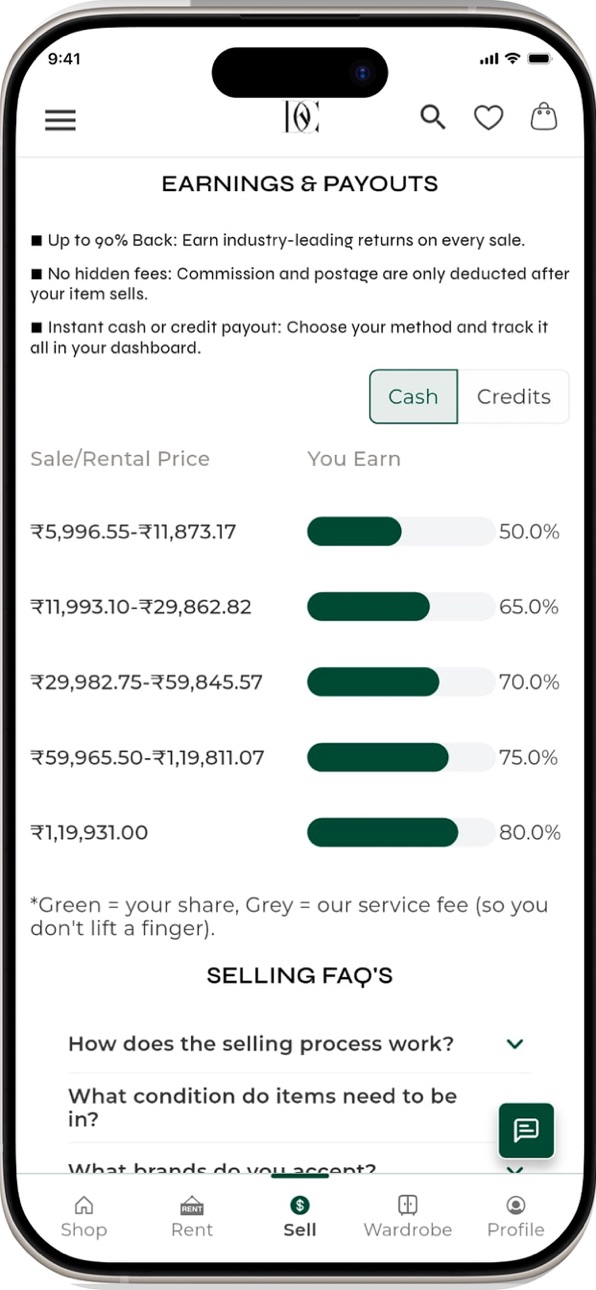Open the floating chat message button
The width and height of the screenshot is (596, 1290).
pyautogui.click(x=526, y=1130)
